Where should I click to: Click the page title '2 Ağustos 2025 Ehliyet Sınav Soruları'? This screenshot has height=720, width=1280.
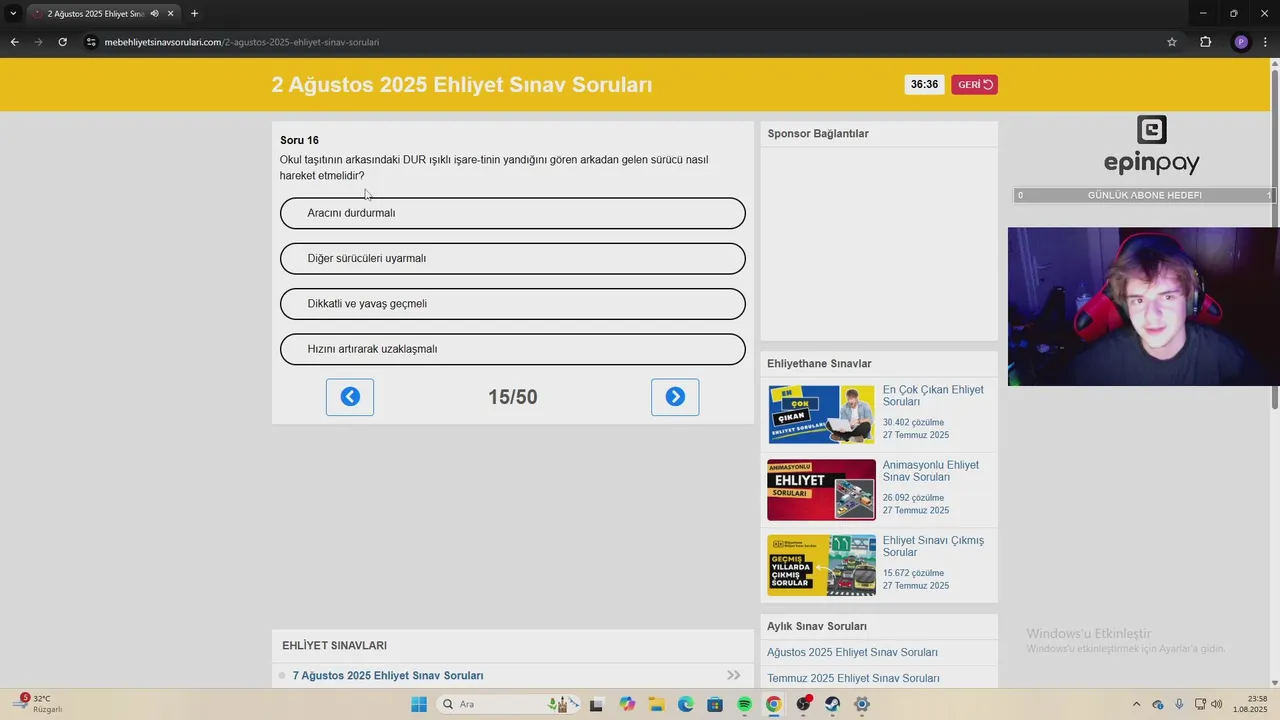coord(462,85)
